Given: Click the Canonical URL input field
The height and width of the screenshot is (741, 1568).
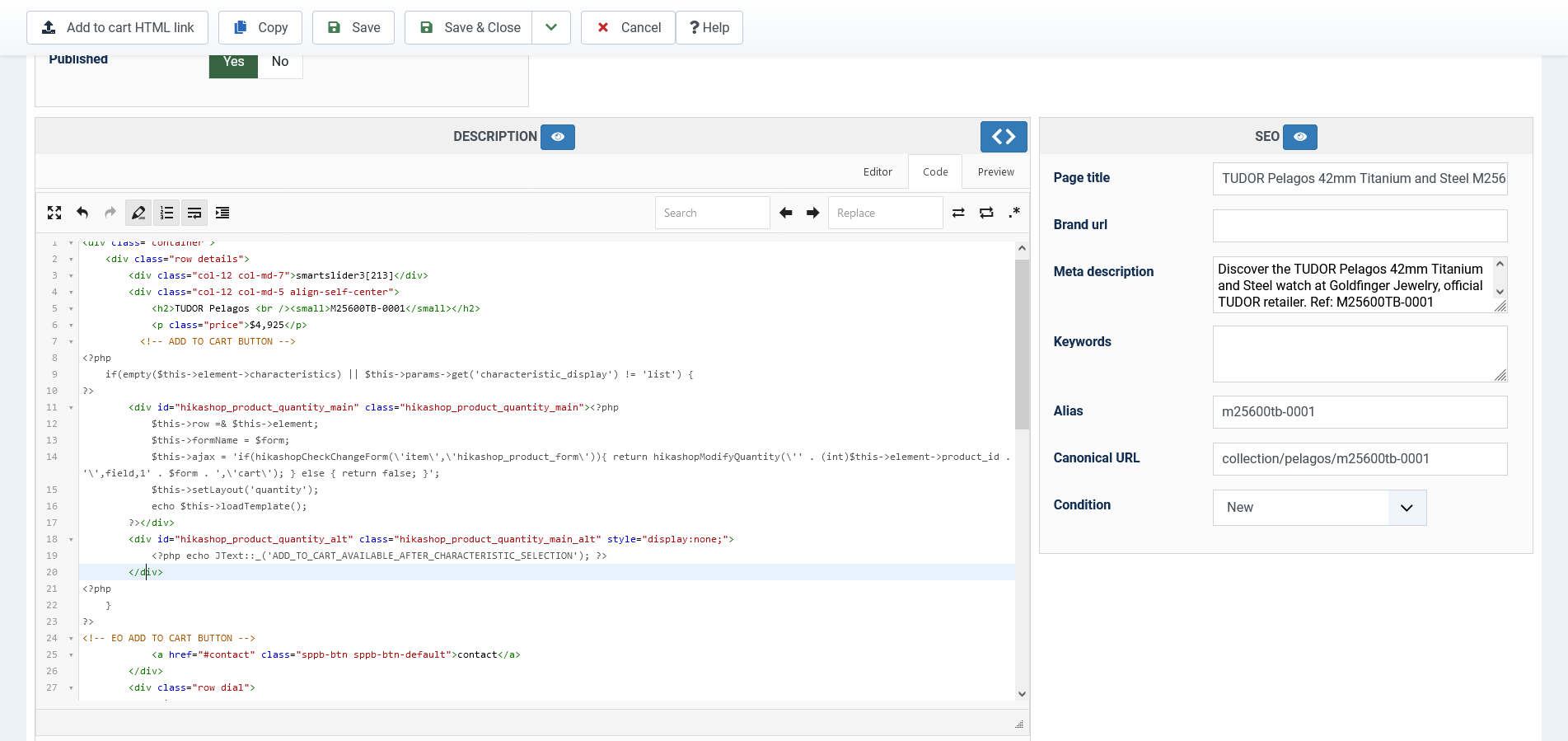Looking at the screenshot, I should pos(1360,459).
